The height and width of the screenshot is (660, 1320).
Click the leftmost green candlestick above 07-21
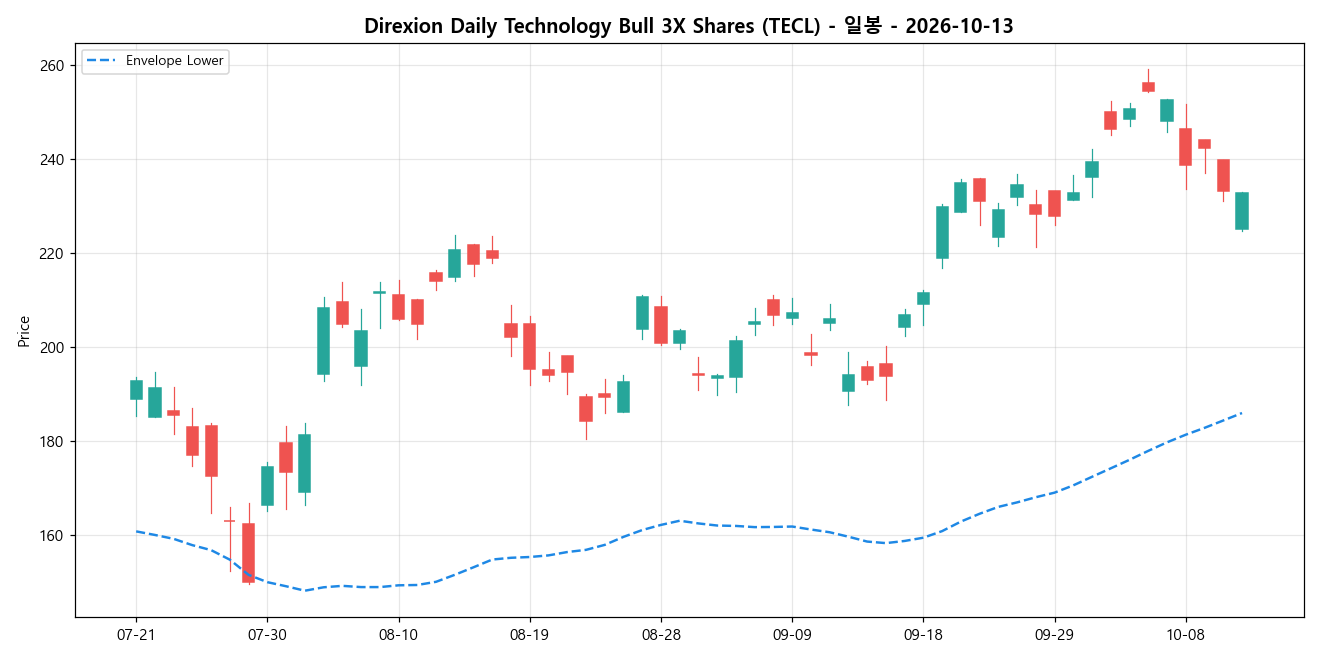click(x=136, y=390)
